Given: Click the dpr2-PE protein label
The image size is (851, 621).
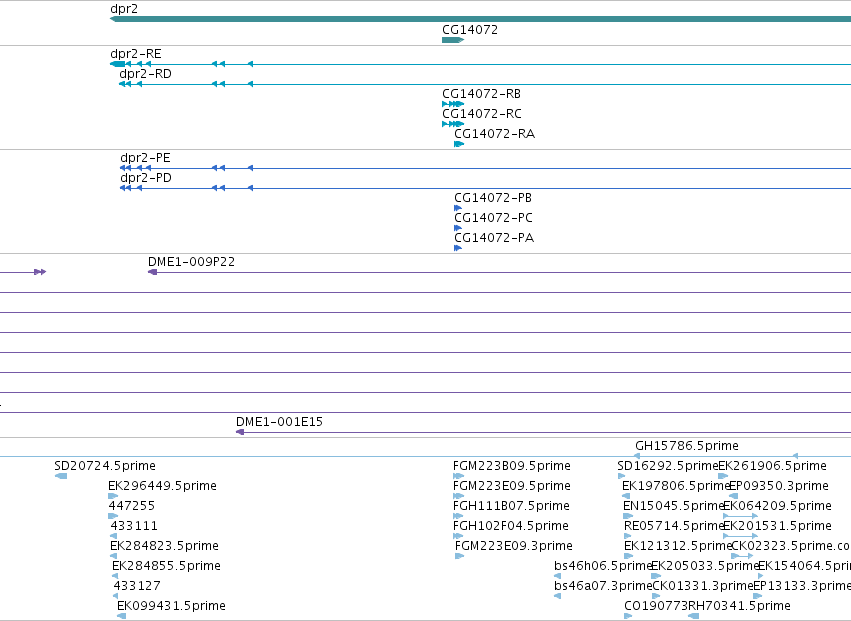Looking at the screenshot, I should pos(145,158).
